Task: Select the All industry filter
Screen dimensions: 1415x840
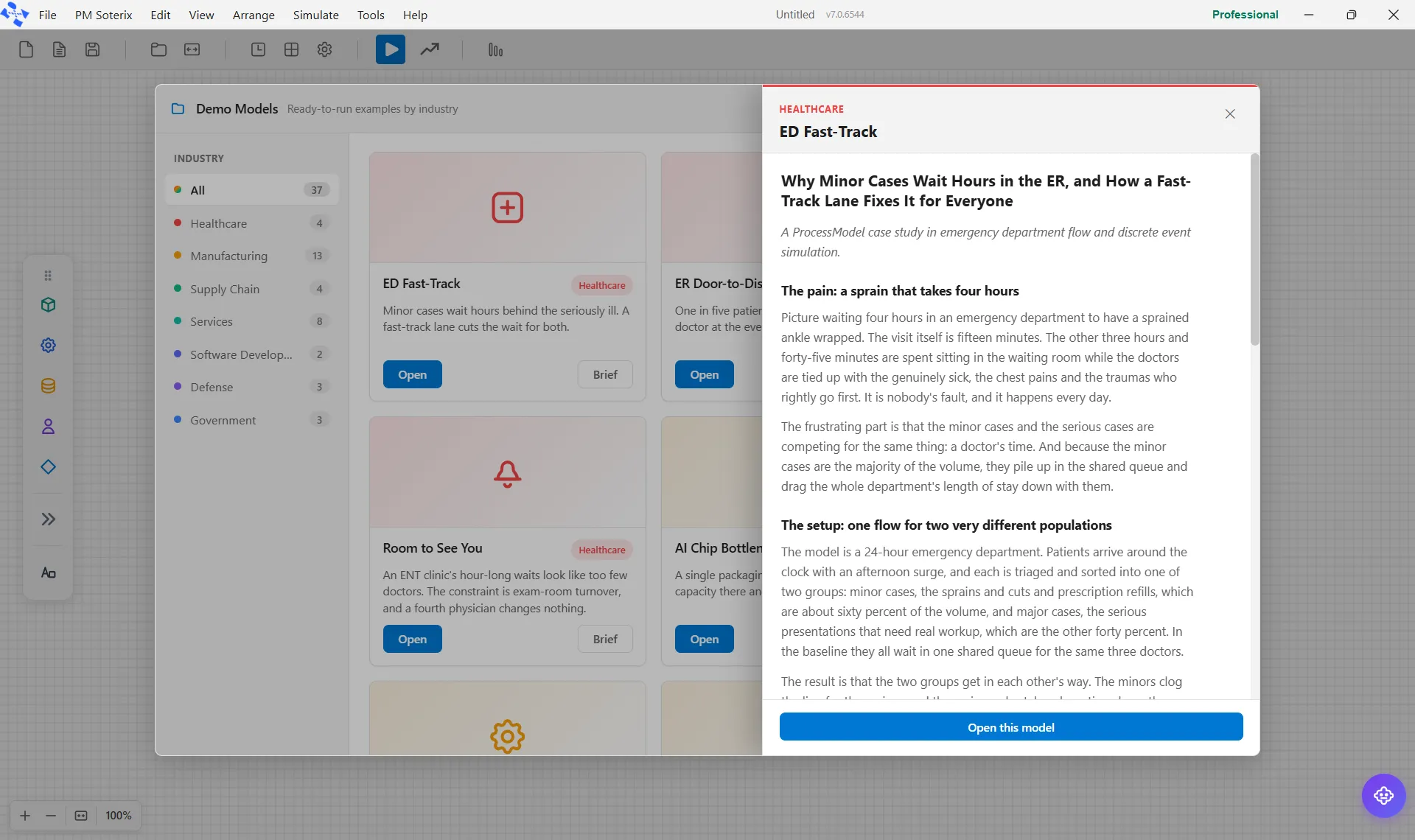Action: pos(252,189)
